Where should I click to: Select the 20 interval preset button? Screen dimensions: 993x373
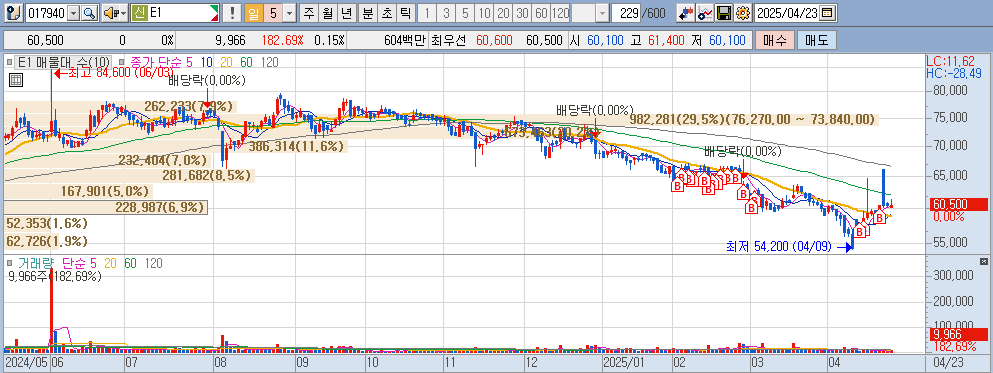tap(504, 13)
